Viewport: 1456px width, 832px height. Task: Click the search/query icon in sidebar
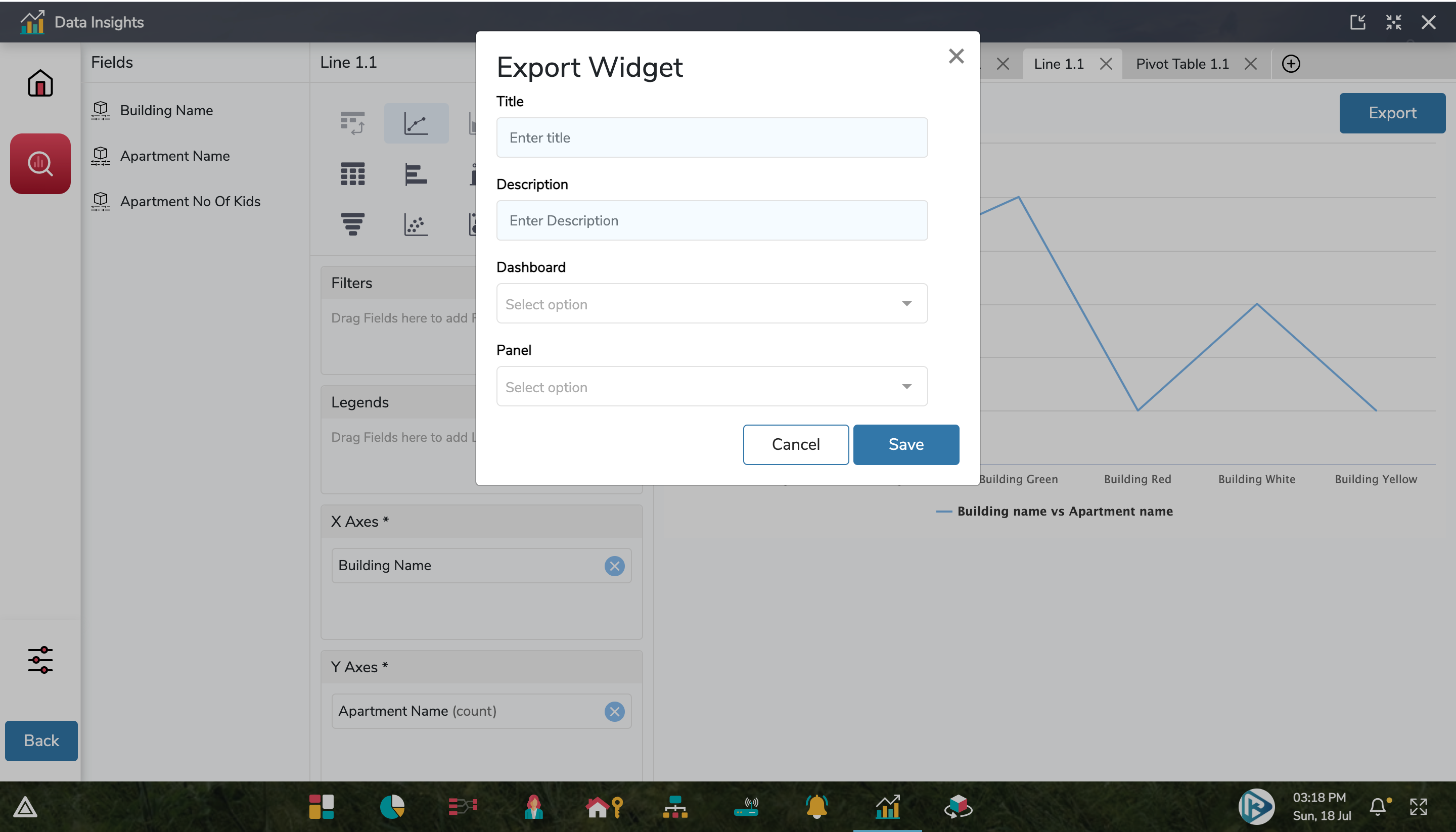[40, 163]
